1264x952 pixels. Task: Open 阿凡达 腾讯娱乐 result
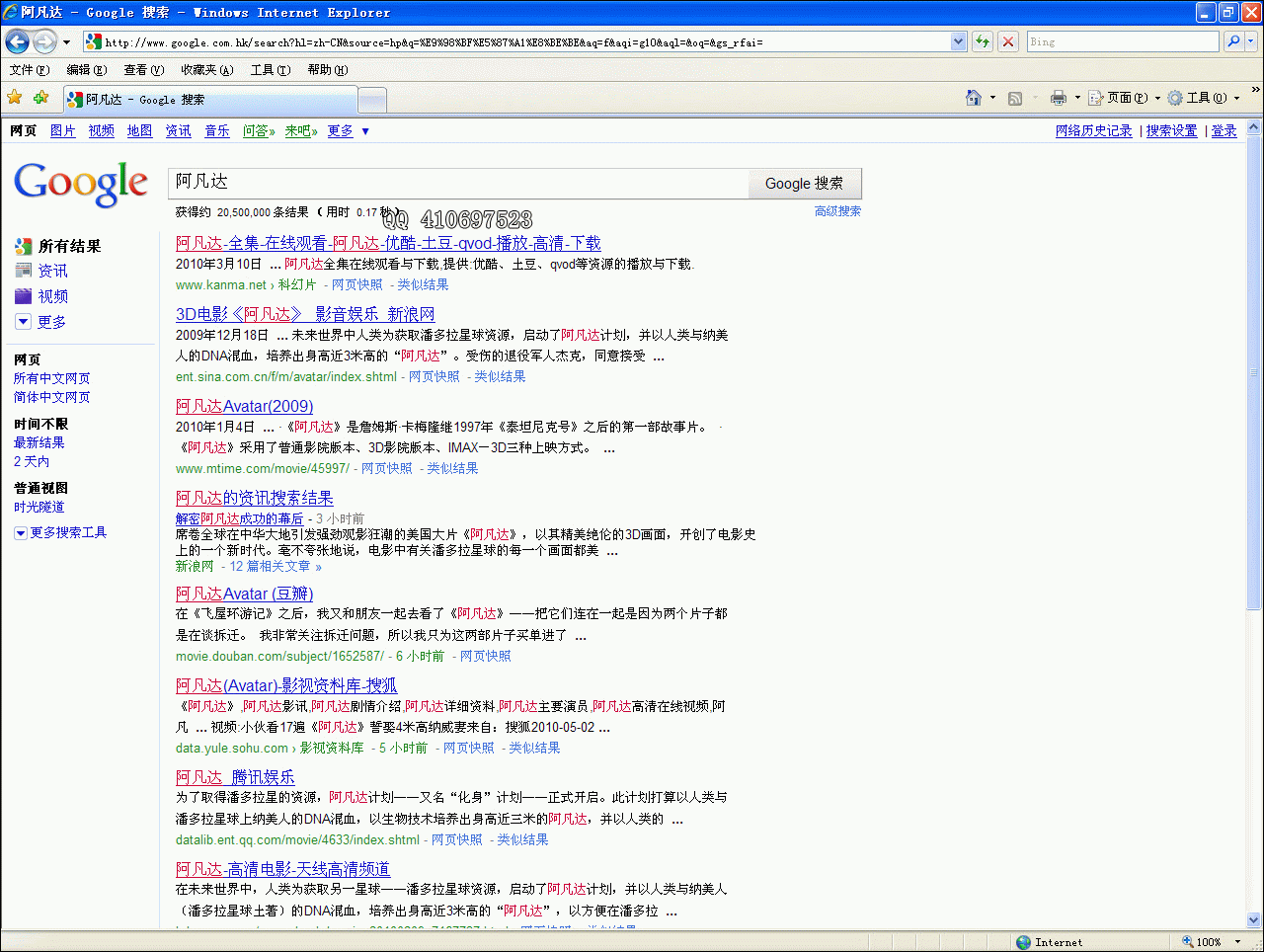point(235,777)
